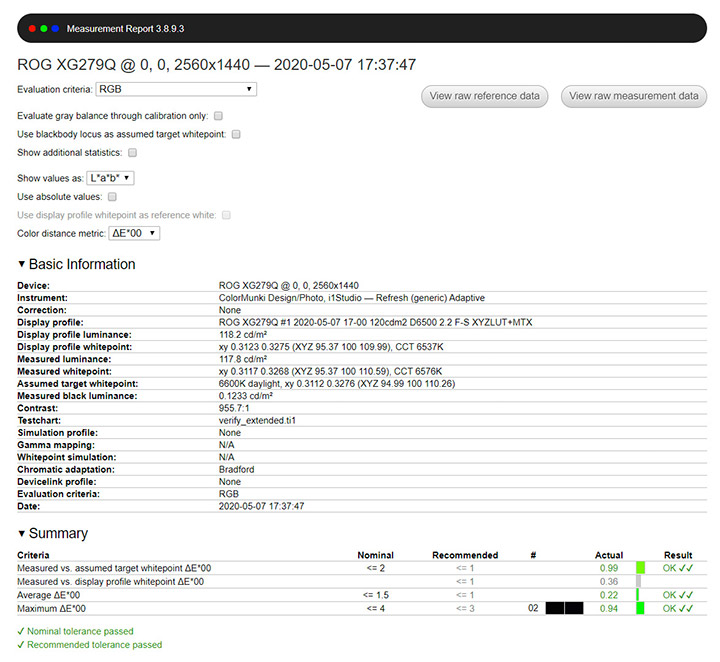Click 'verify_extended.ti1' testchart value
This screenshot has width=720, height=662.
(257, 421)
